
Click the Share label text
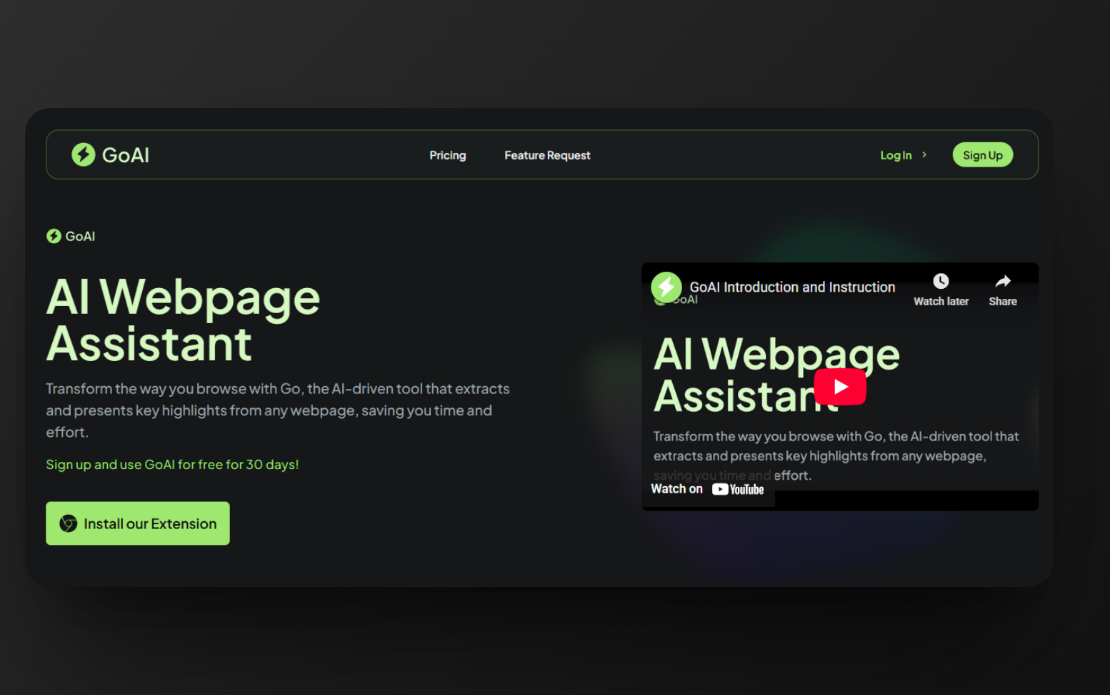tap(1002, 300)
